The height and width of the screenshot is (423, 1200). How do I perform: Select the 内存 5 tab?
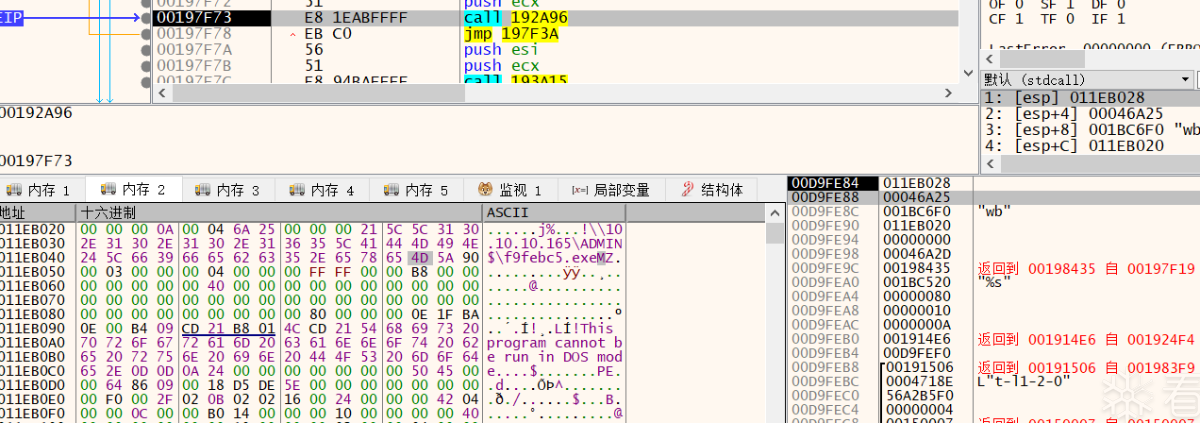click(416, 190)
